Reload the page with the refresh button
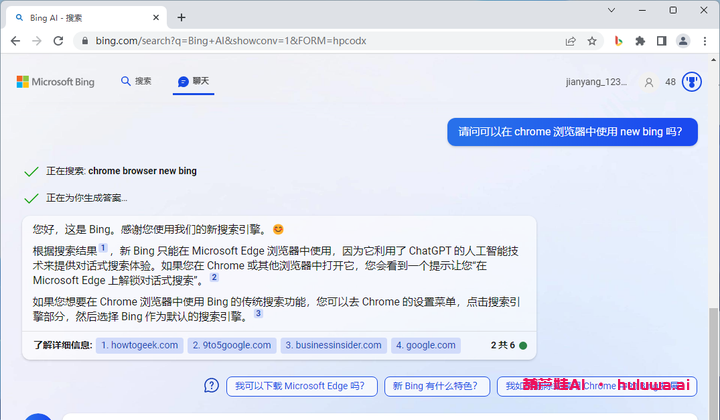Viewport: 720px width, 420px height. click(x=59, y=41)
